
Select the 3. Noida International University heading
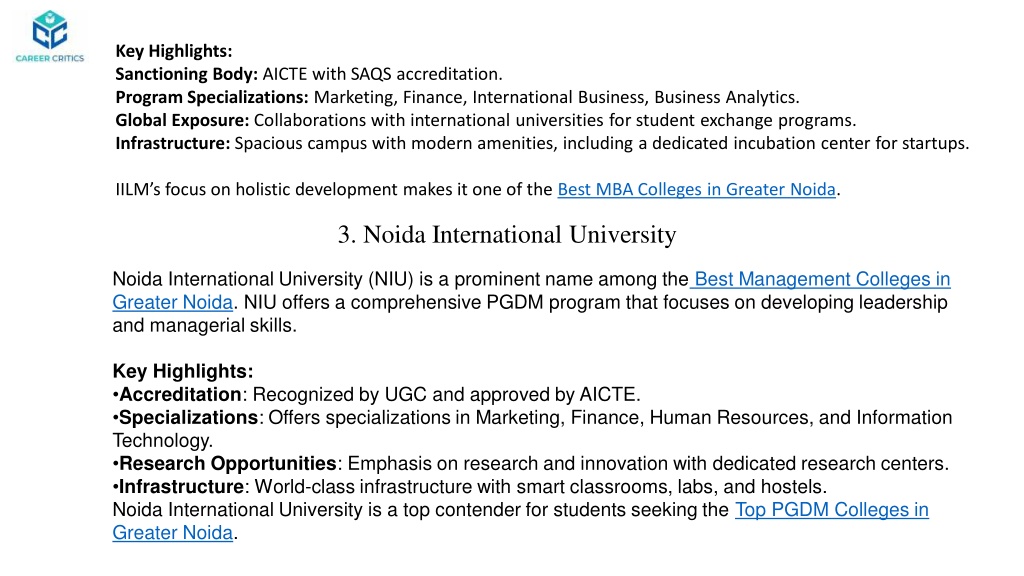pos(507,234)
